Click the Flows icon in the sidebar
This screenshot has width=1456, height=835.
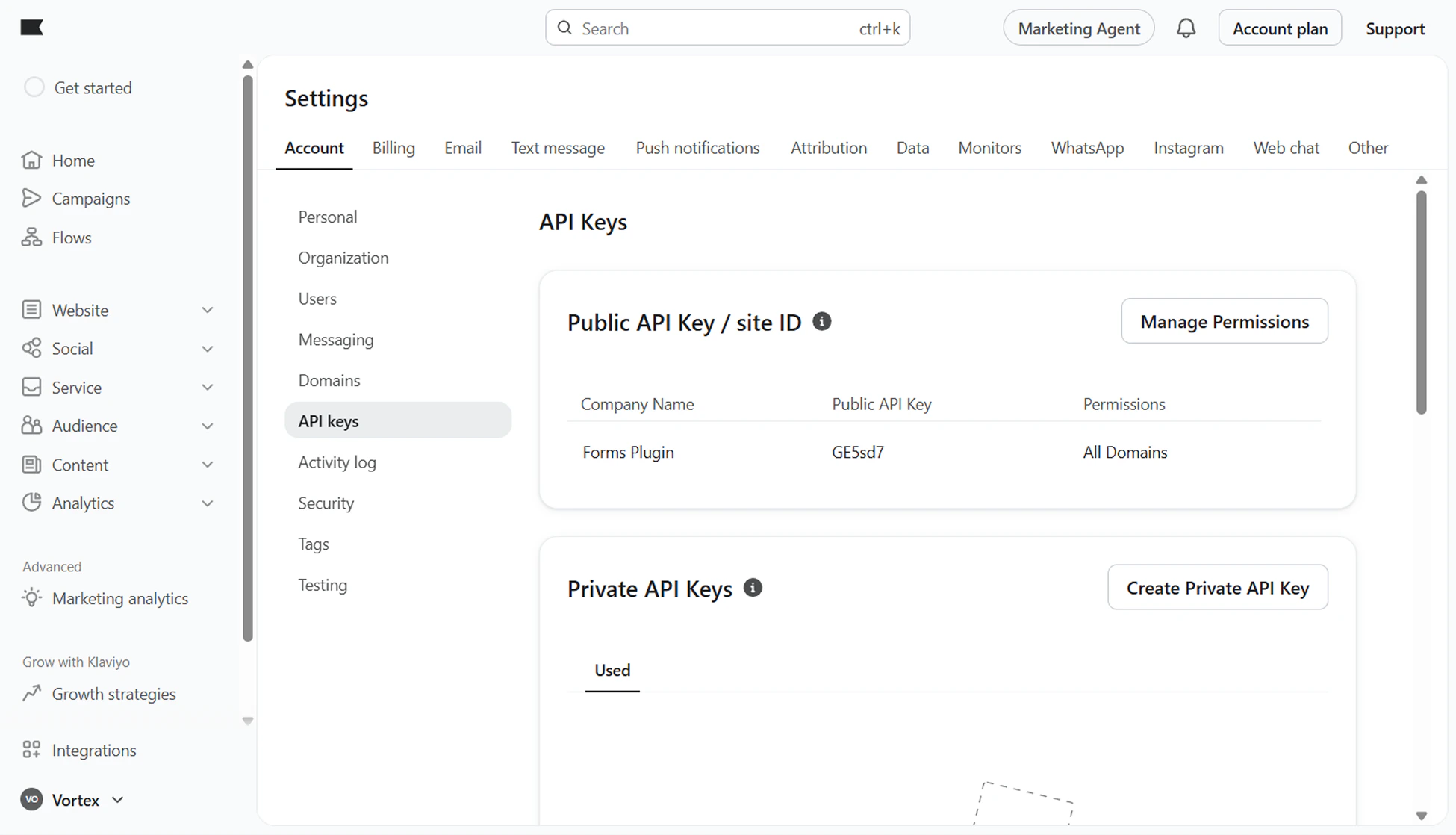pyautogui.click(x=31, y=237)
